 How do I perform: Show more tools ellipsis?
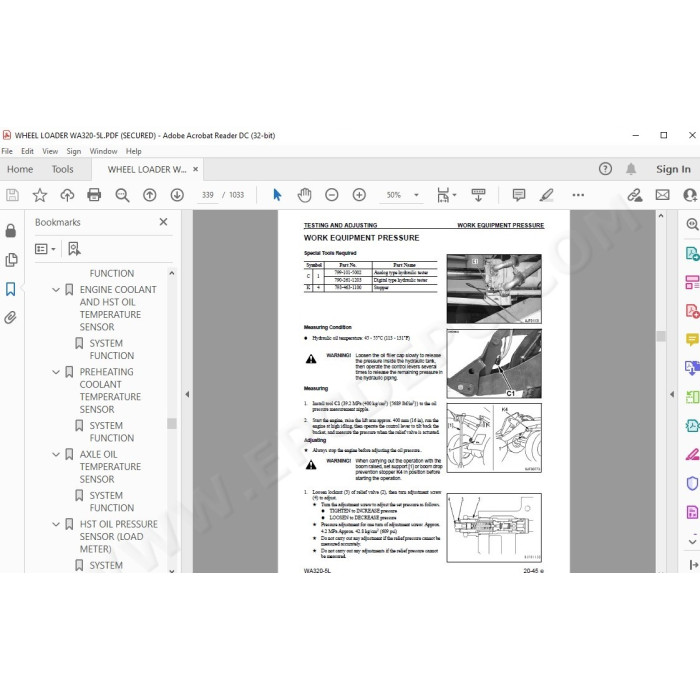578,195
